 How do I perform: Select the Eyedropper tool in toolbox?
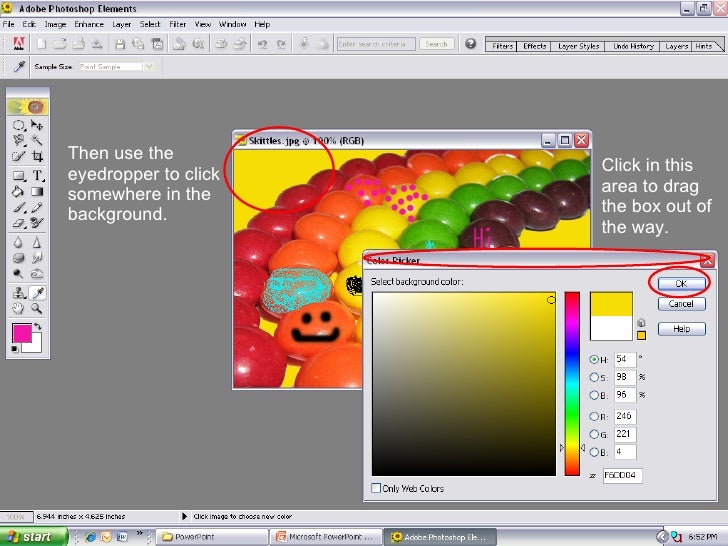37,292
